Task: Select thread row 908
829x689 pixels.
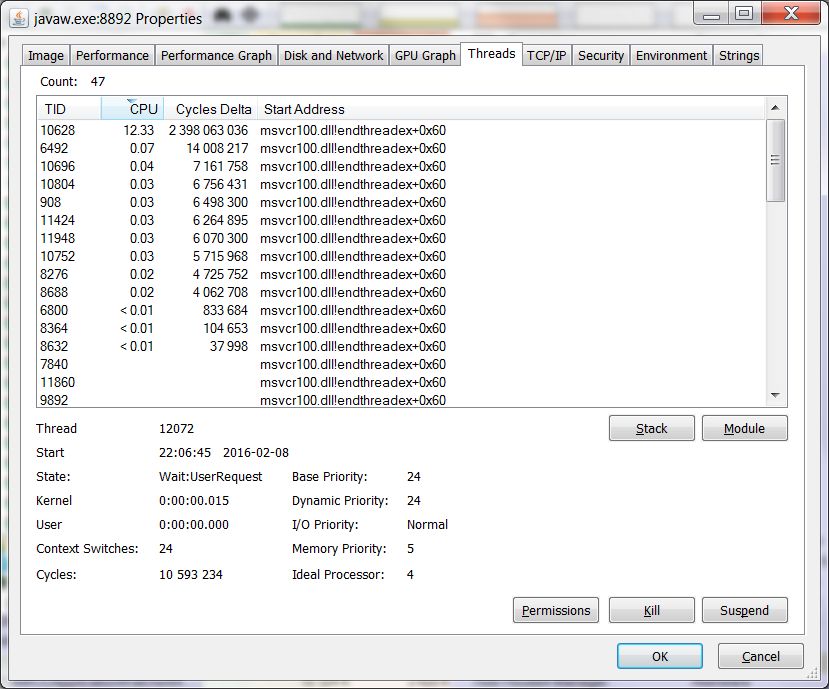Action: (x=401, y=202)
